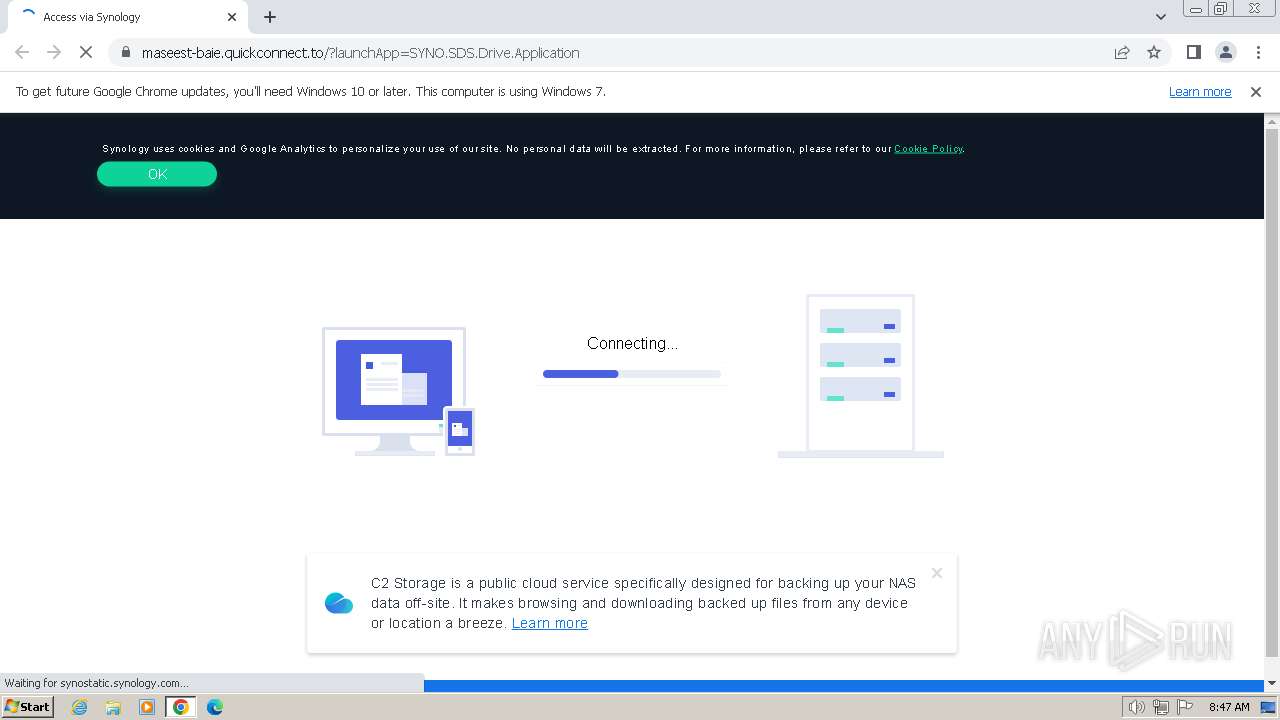Image resolution: width=1280 pixels, height=720 pixels.
Task: Close the Access via Synology tab
Action: pos(232,17)
